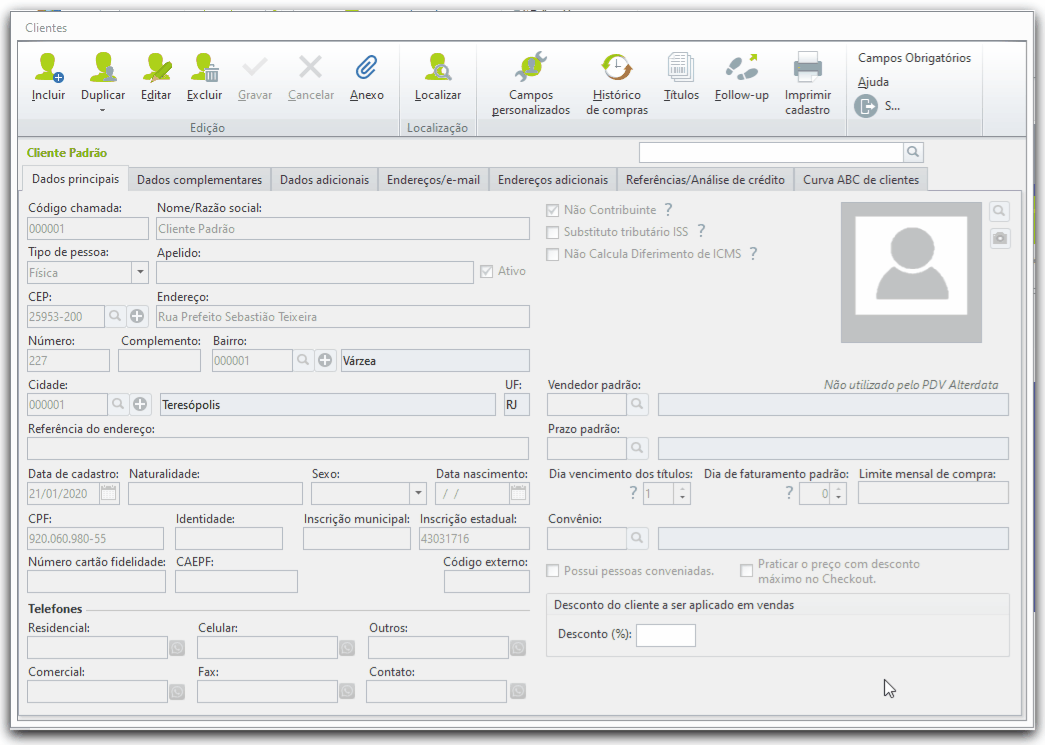Screen dimensions: 1045x745
Task: Open Curva ABC de clientes tab
Action: coord(860,180)
